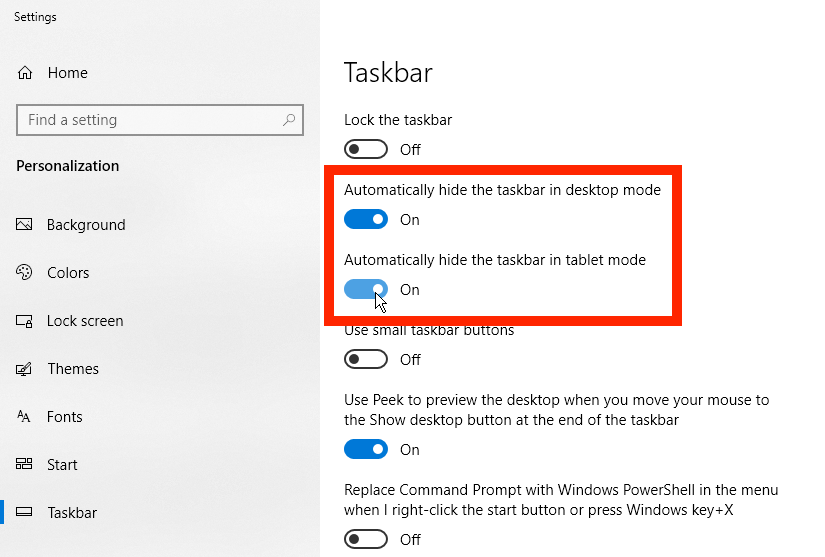Disable auto-hide taskbar in tablet mode
825x557 pixels.
(366, 289)
